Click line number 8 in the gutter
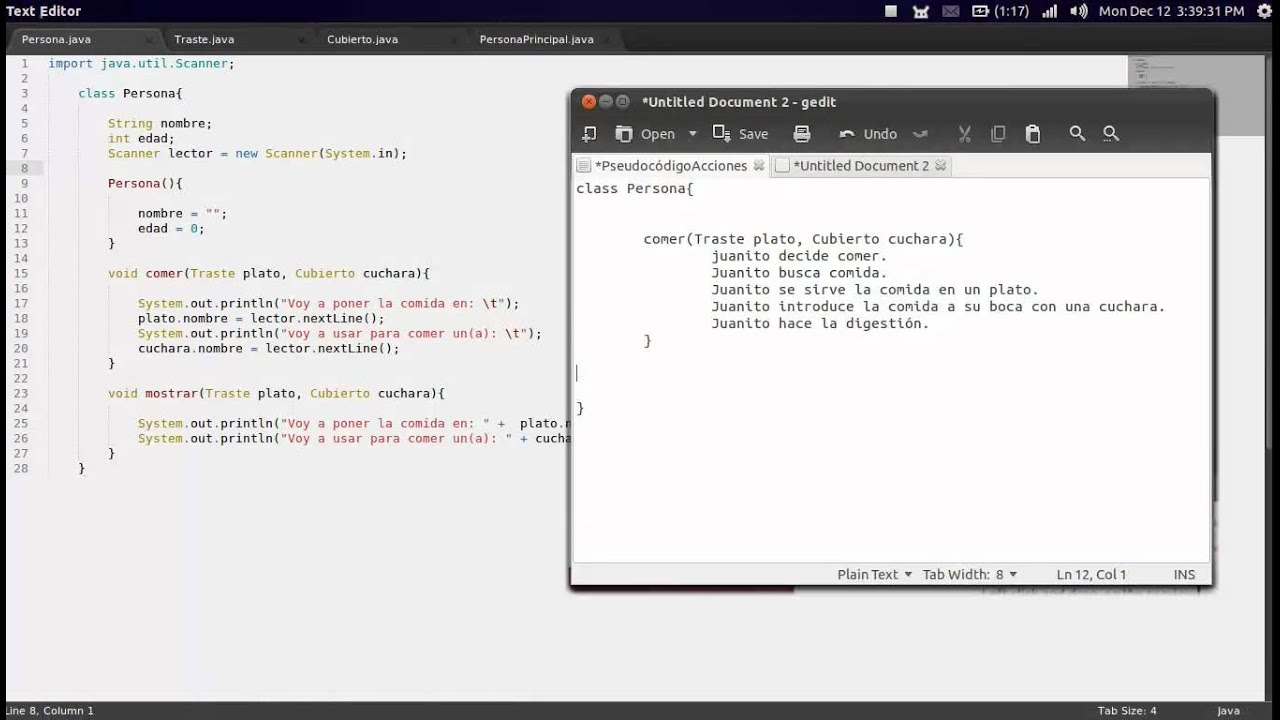The height and width of the screenshot is (720, 1280). 24,168
